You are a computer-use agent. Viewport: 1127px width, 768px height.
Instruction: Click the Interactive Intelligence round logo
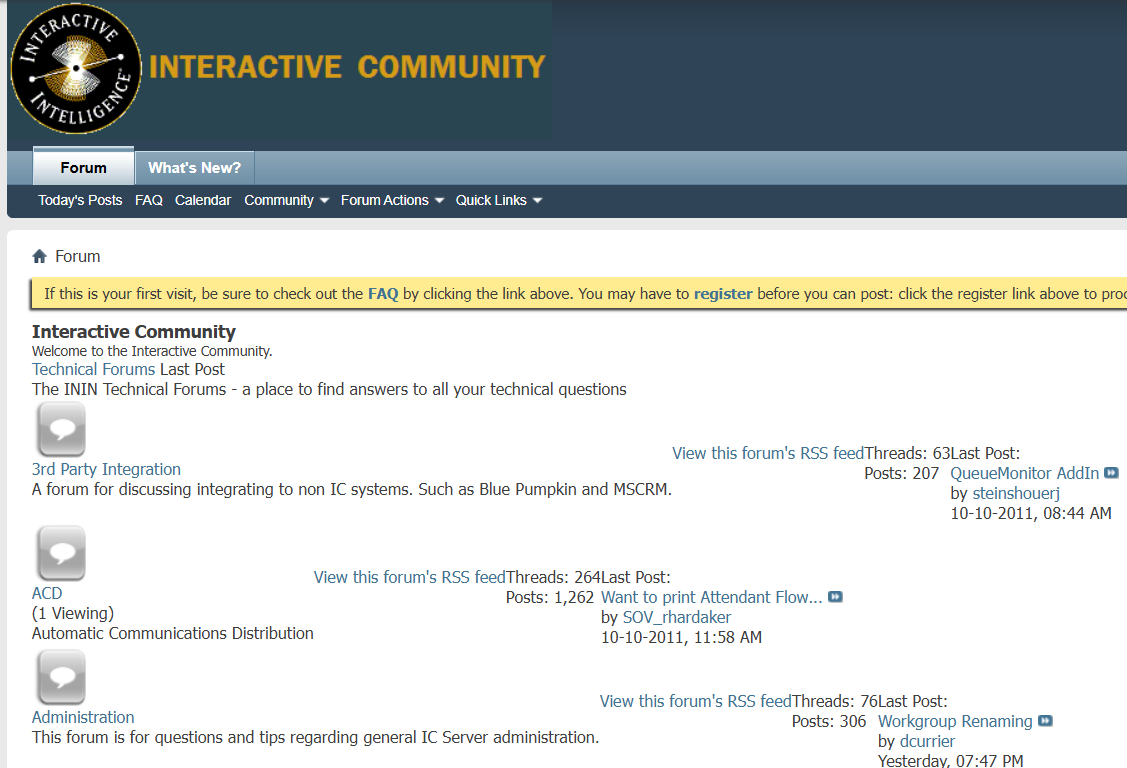click(x=75, y=69)
